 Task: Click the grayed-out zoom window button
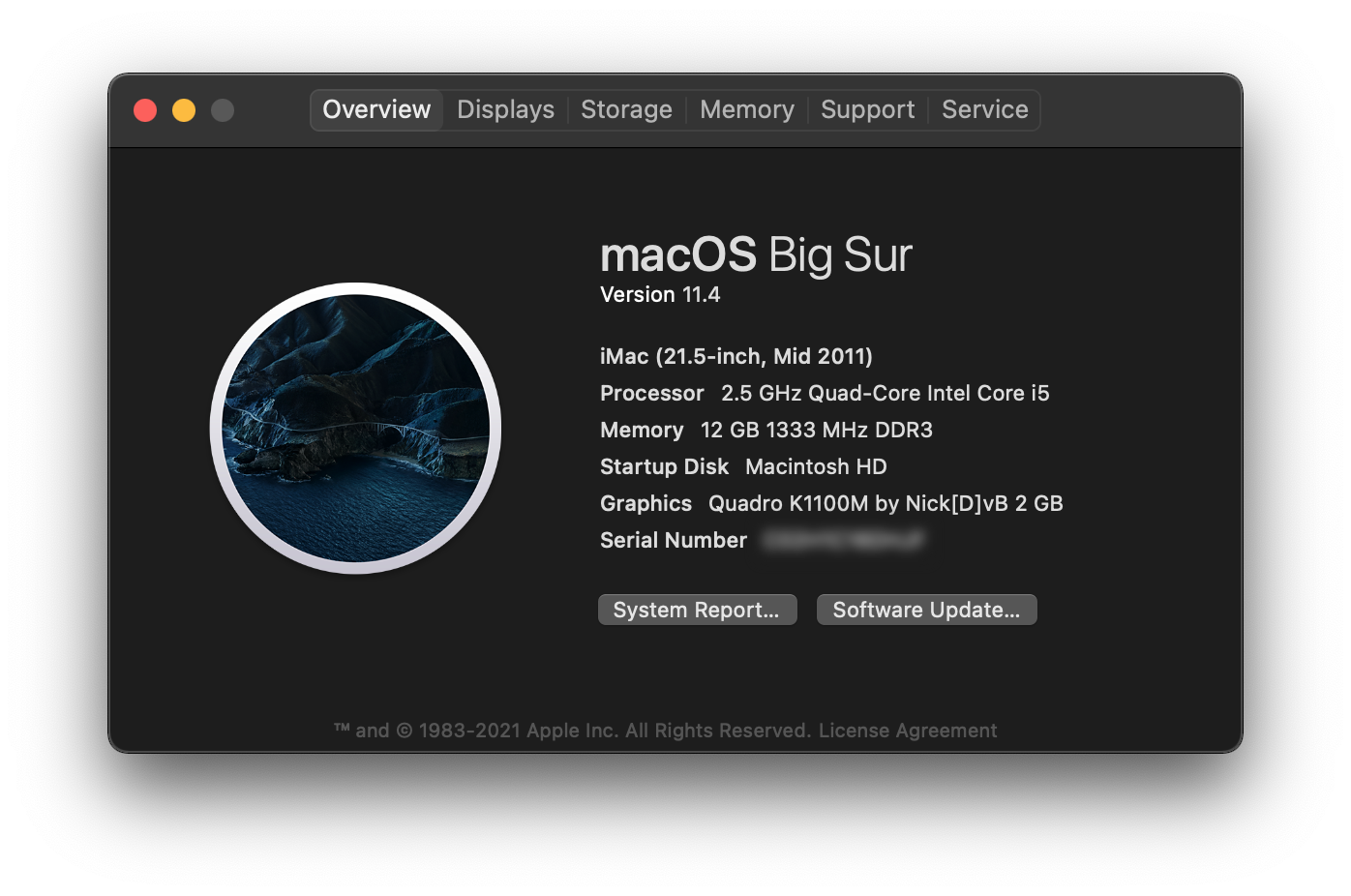[223, 110]
